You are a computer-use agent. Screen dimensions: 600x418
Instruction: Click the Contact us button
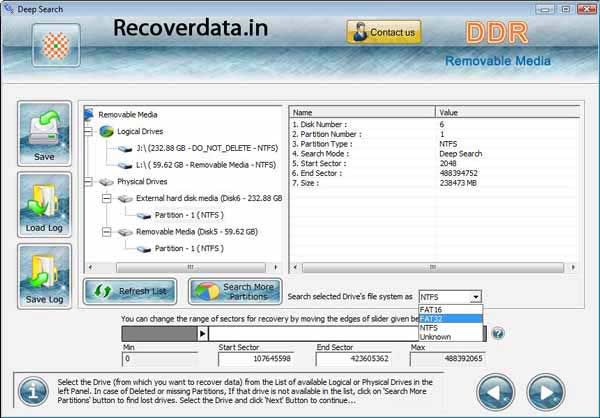(x=384, y=32)
